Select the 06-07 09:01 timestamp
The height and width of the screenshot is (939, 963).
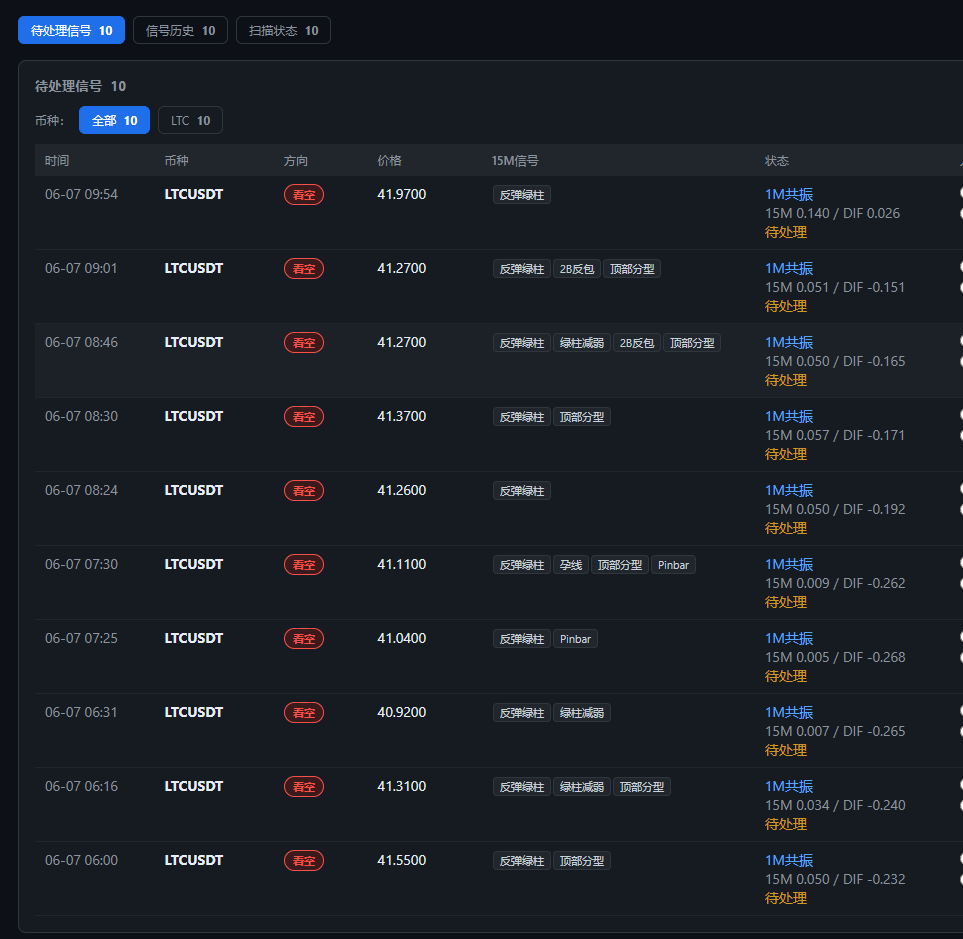pos(81,268)
